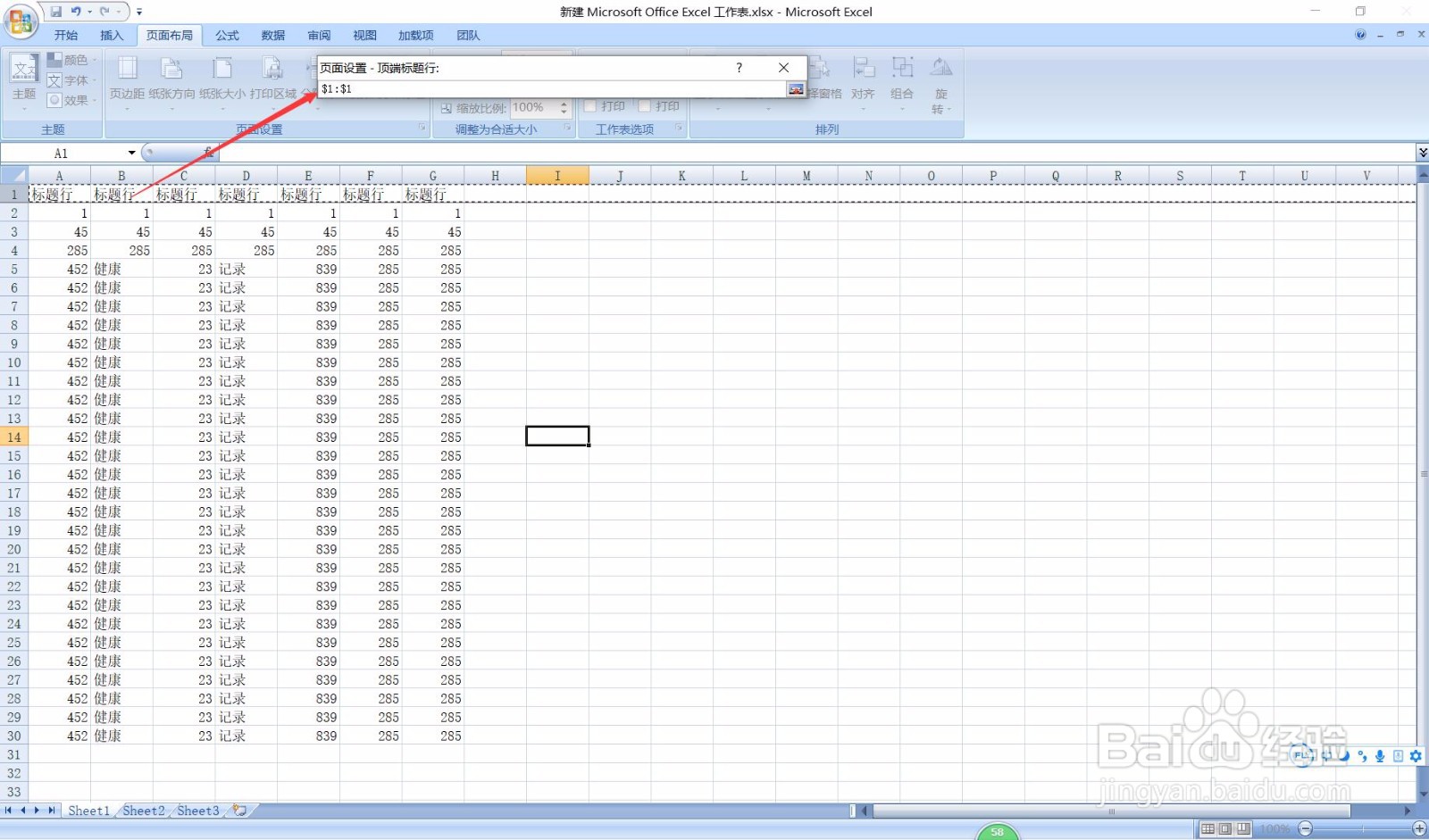Open the 打印区域 print area menu
Screen dimensions: 1429x840
coord(272,82)
